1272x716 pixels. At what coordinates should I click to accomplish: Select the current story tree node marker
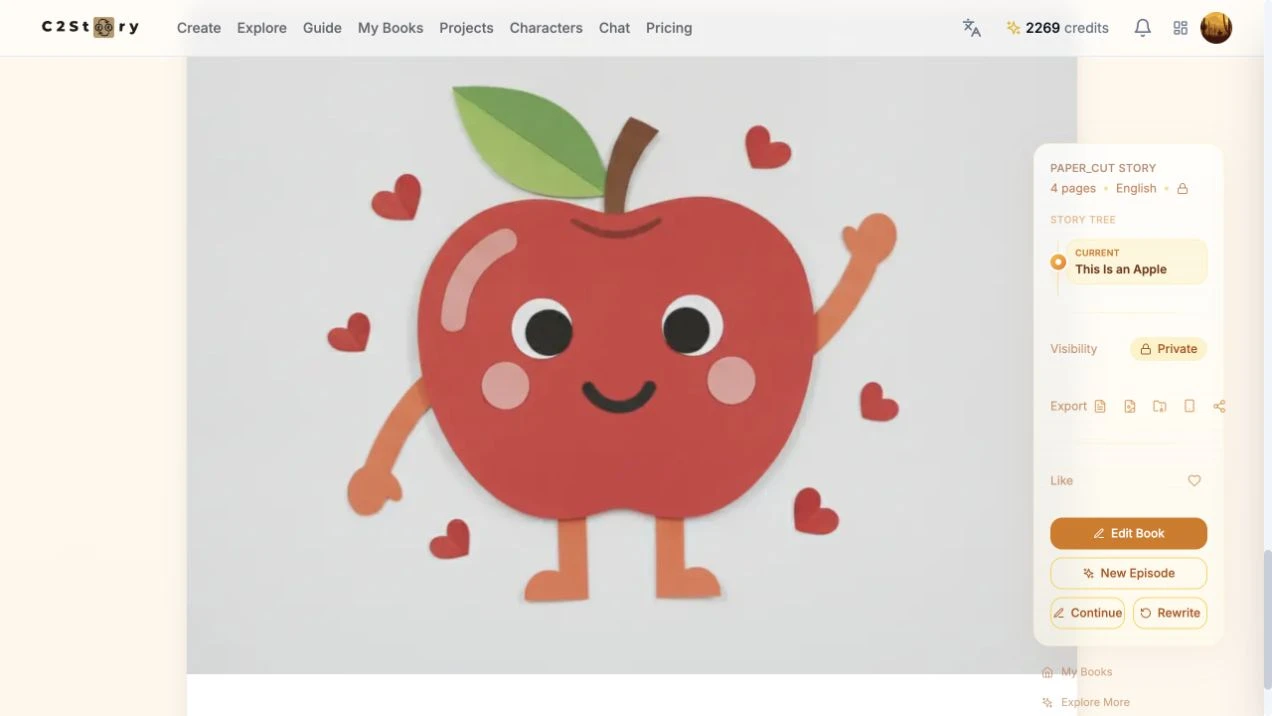pyautogui.click(x=1058, y=262)
